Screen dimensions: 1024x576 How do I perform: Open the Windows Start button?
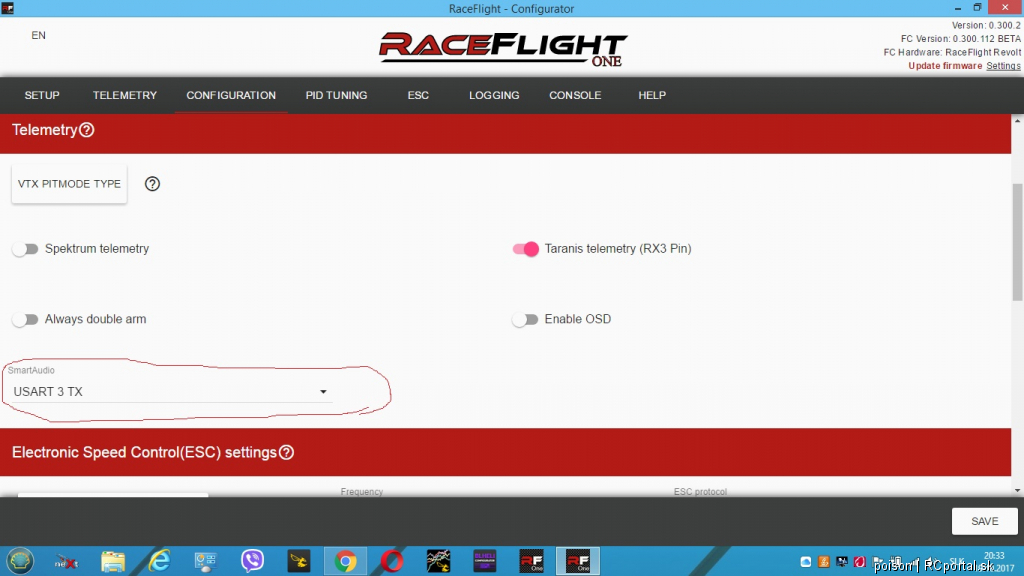20,561
